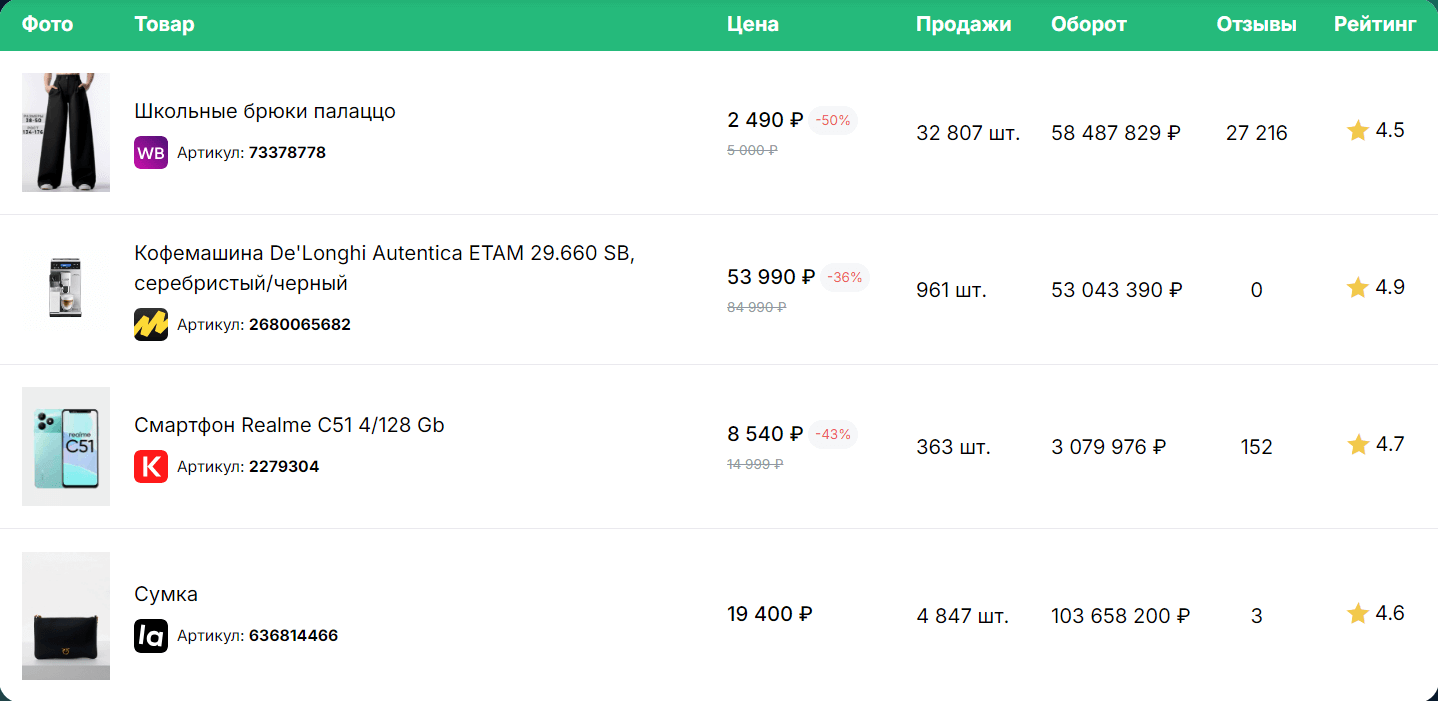Image resolution: width=1438 pixels, height=701 pixels.
Task: Click the -50% discount badge
Action: point(832,120)
